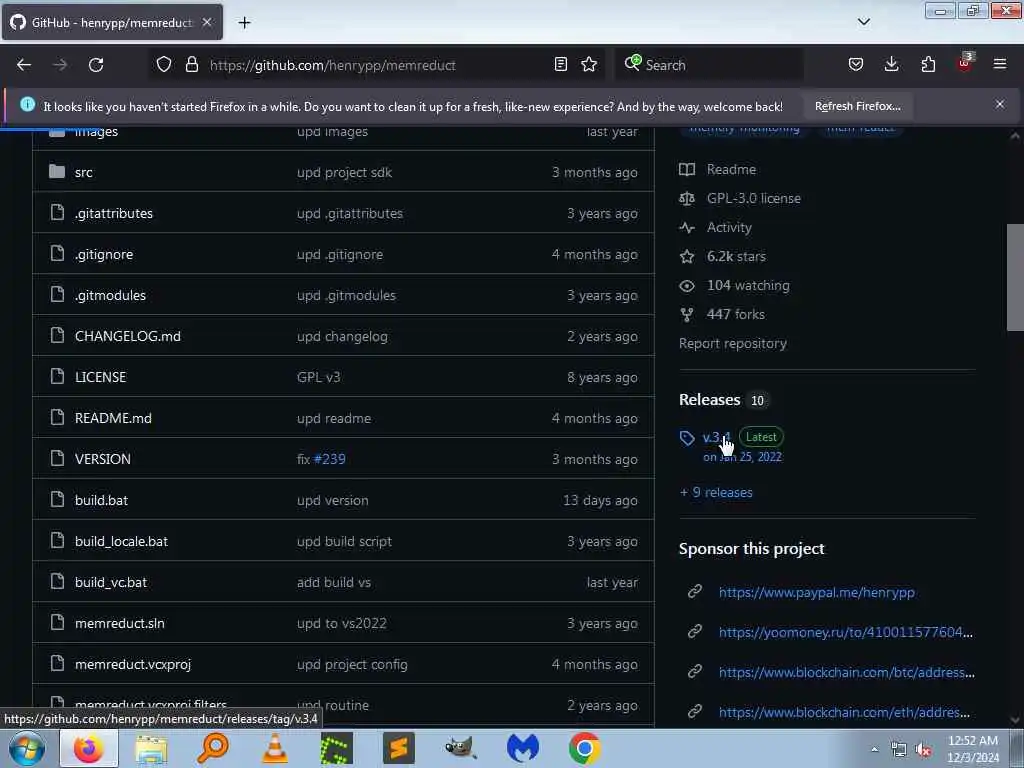Screen dimensions: 1024x768
Task: View the 447 forks link
Action: 735,314
